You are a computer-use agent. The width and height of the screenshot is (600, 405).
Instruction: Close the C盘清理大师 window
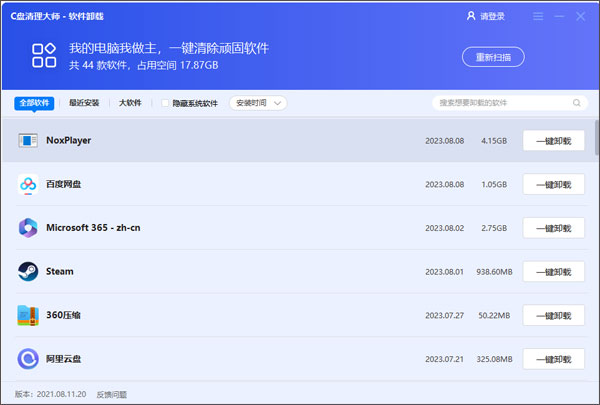coord(580,16)
